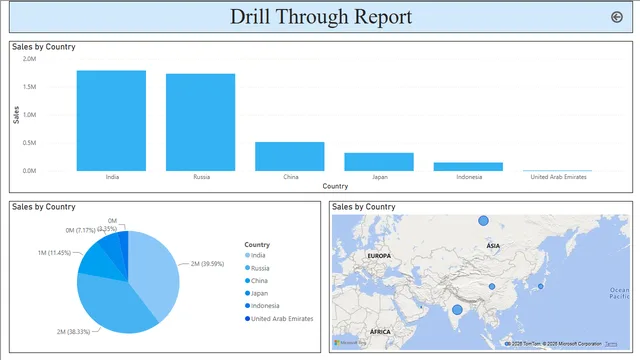Click the India legend swatch in pie legend

[247, 255]
